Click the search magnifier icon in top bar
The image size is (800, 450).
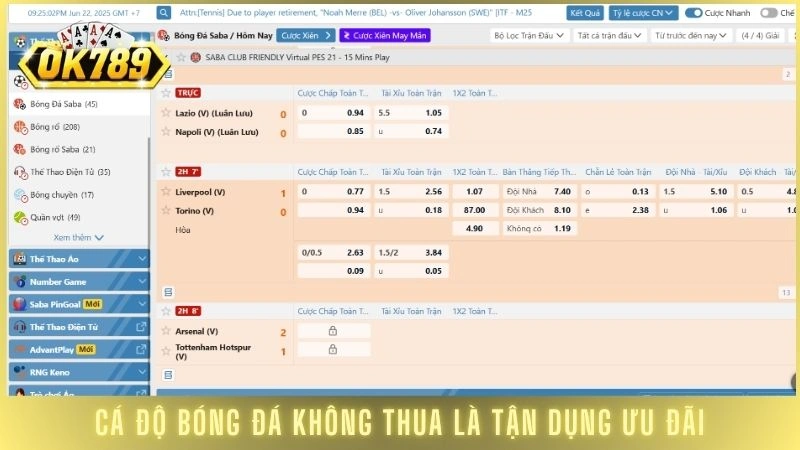(x=164, y=13)
